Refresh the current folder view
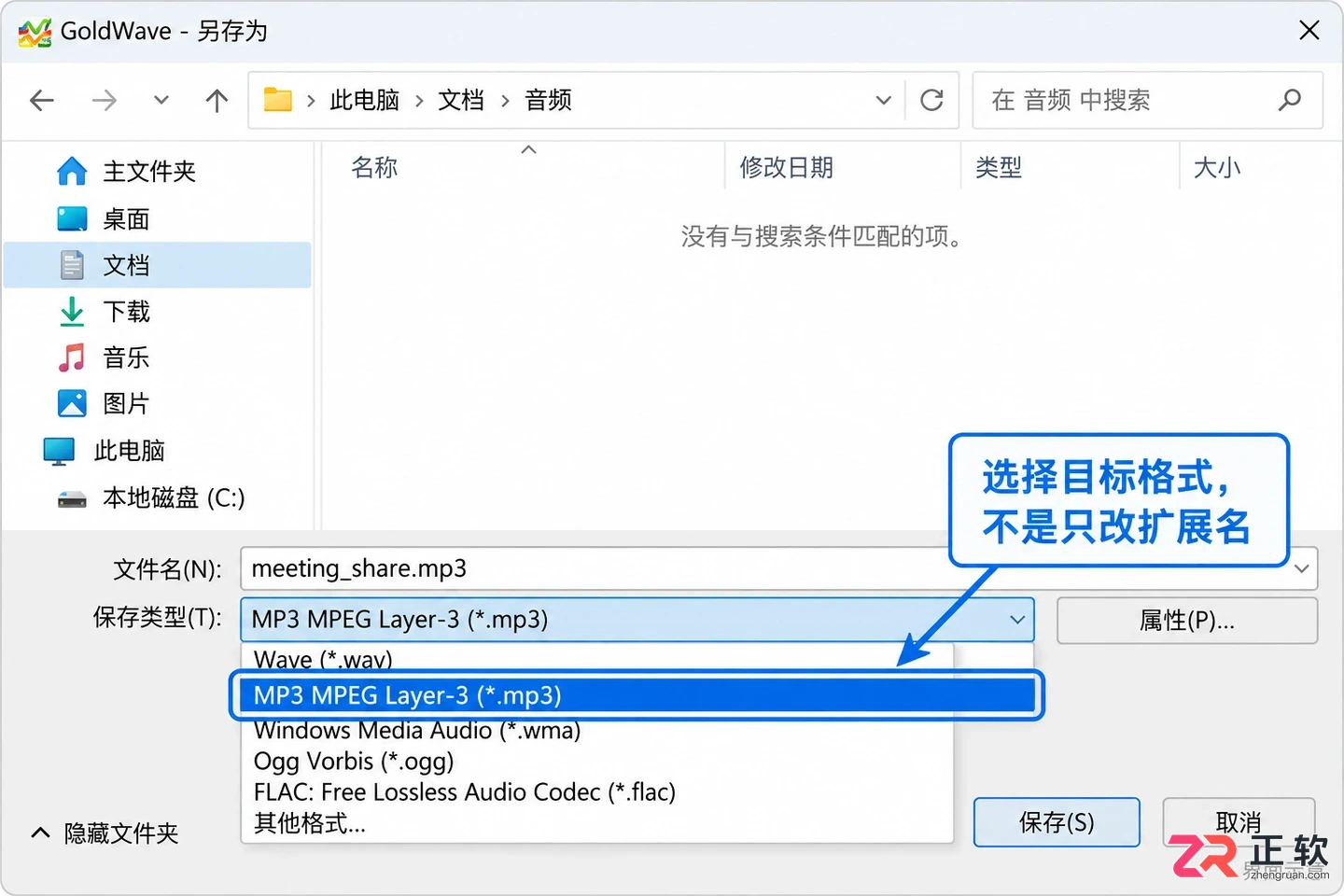This screenshot has width=1344, height=896. coord(931,100)
